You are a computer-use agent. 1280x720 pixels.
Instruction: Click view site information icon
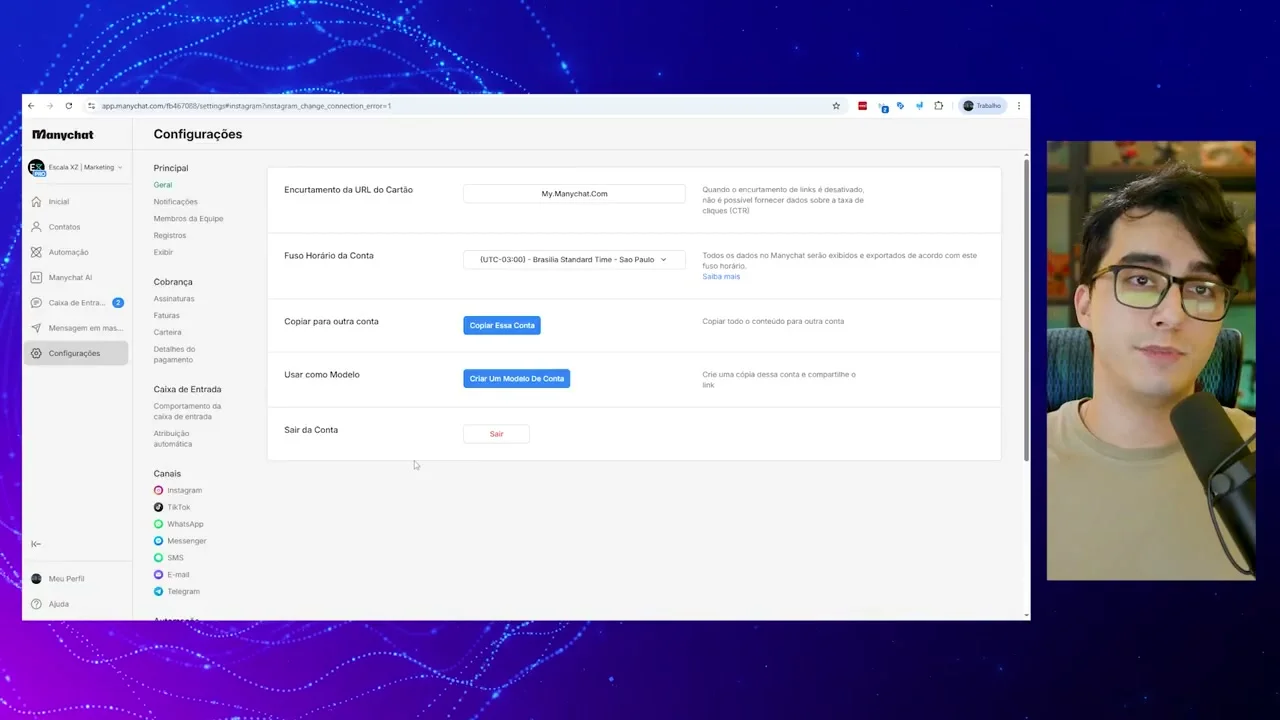[x=91, y=106]
